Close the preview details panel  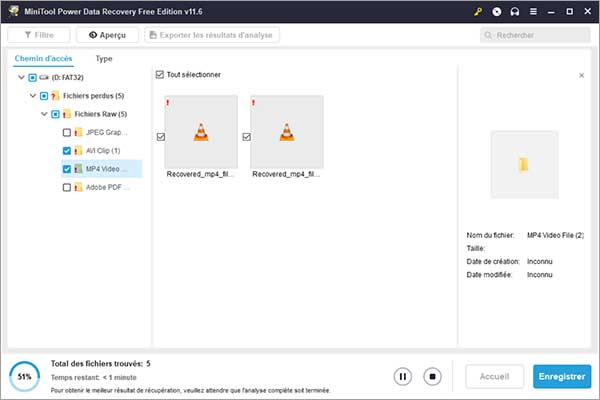coord(582,76)
